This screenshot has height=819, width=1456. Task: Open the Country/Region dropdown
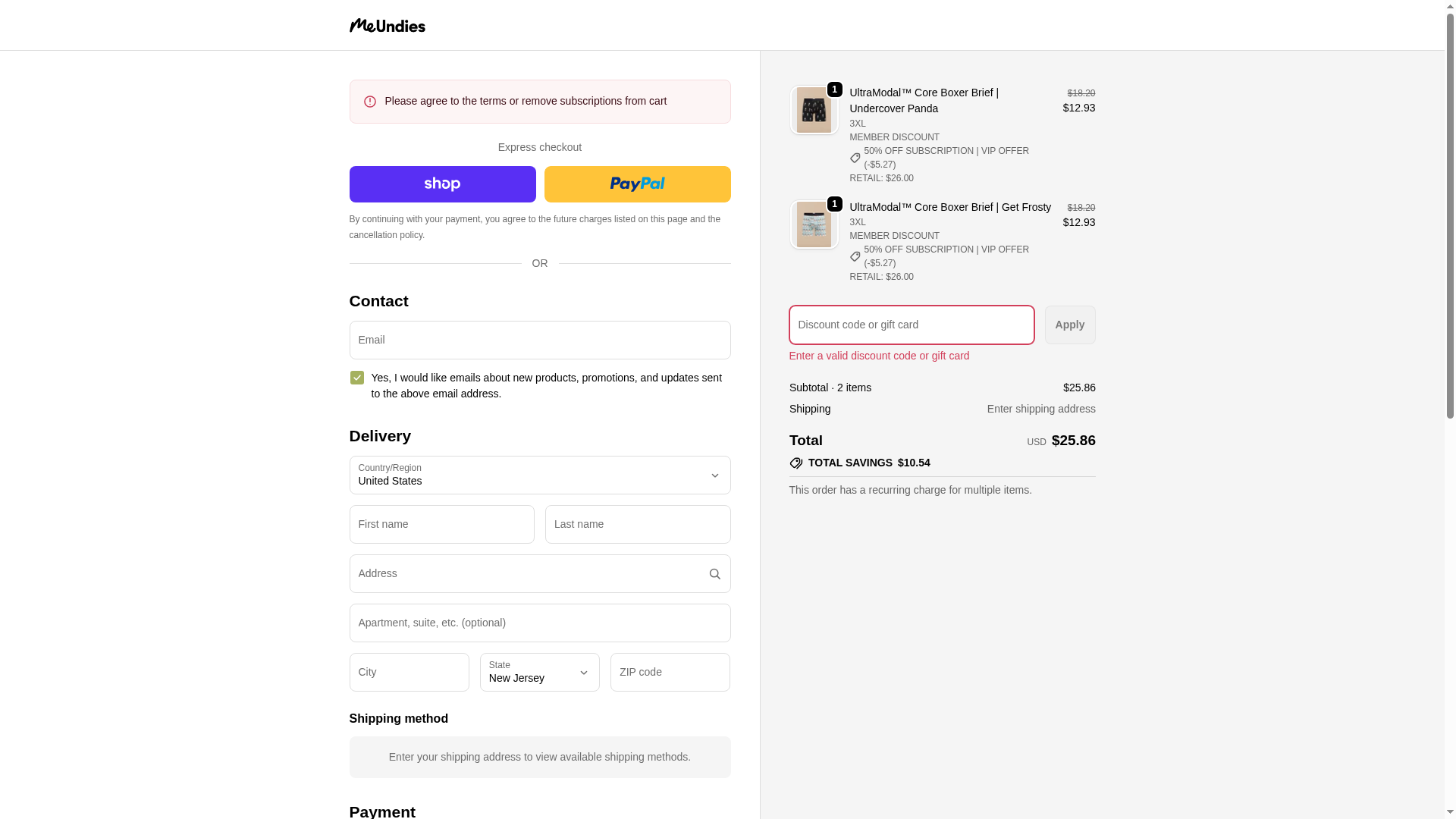539,475
